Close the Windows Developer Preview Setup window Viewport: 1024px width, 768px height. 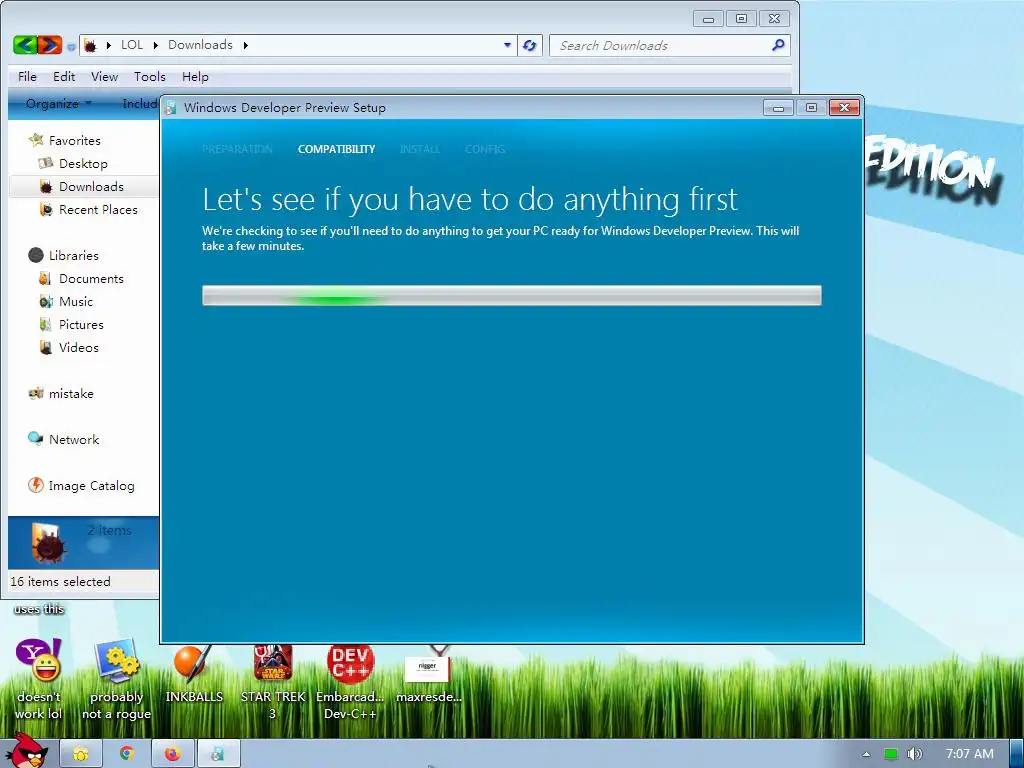tap(844, 108)
